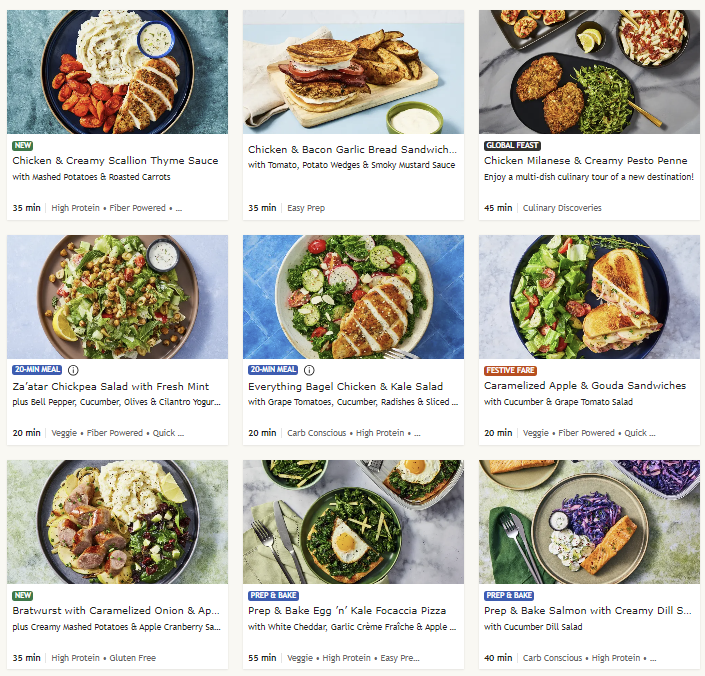
Task: Select the Caramelized Apple & Gouda Sandwiches image
Action: (x=589, y=297)
